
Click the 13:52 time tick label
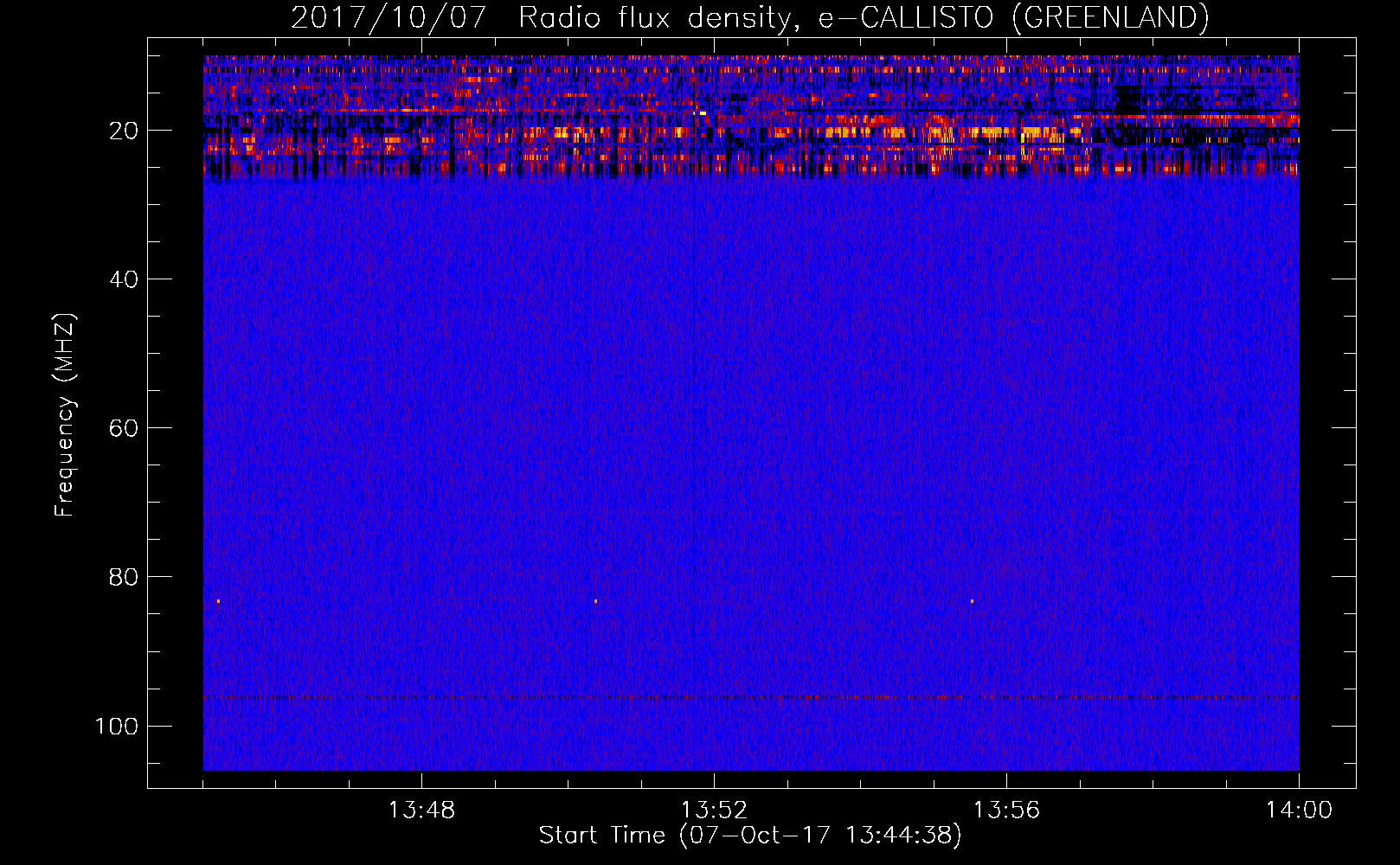[x=714, y=811]
